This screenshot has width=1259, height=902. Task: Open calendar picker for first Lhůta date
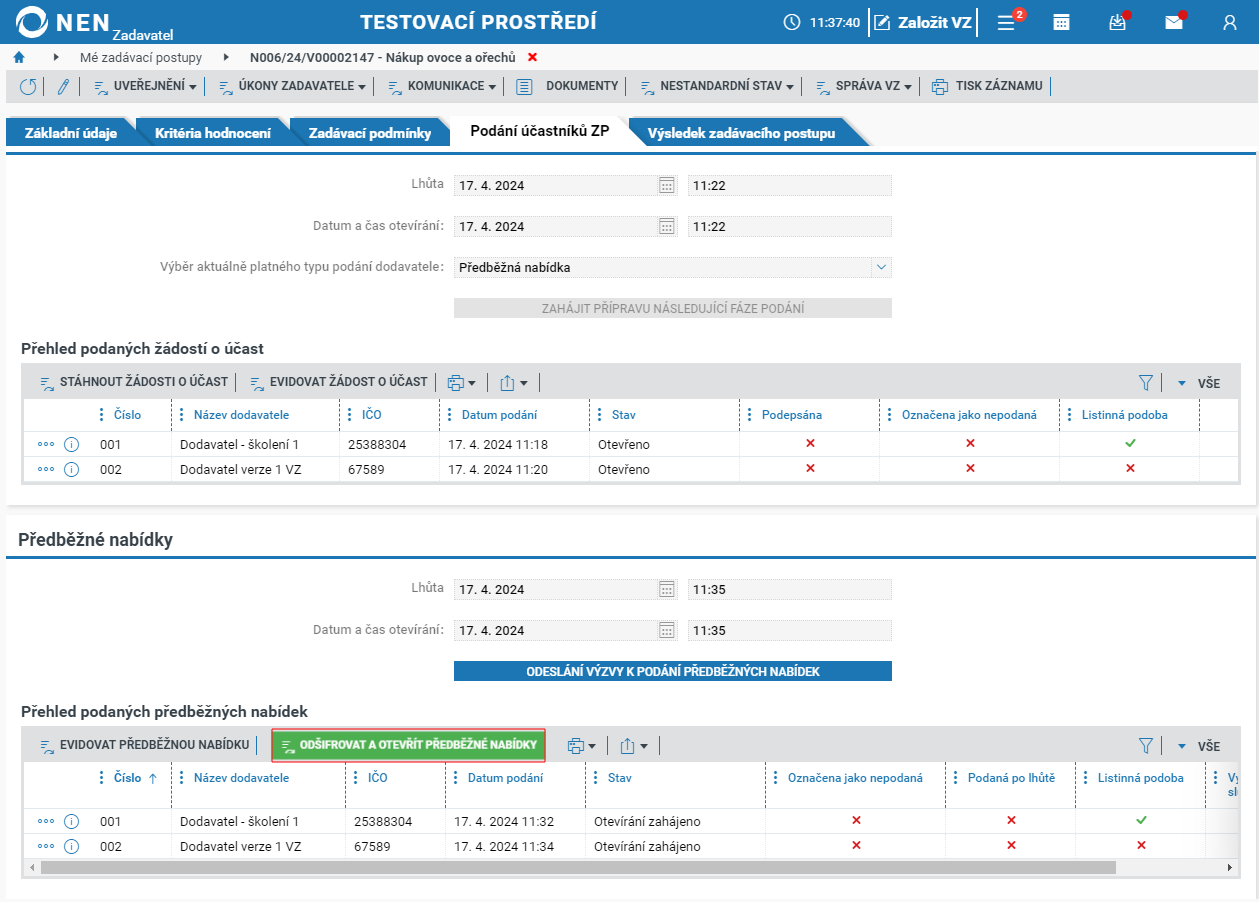pyautogui.click(x=667, y=185)
